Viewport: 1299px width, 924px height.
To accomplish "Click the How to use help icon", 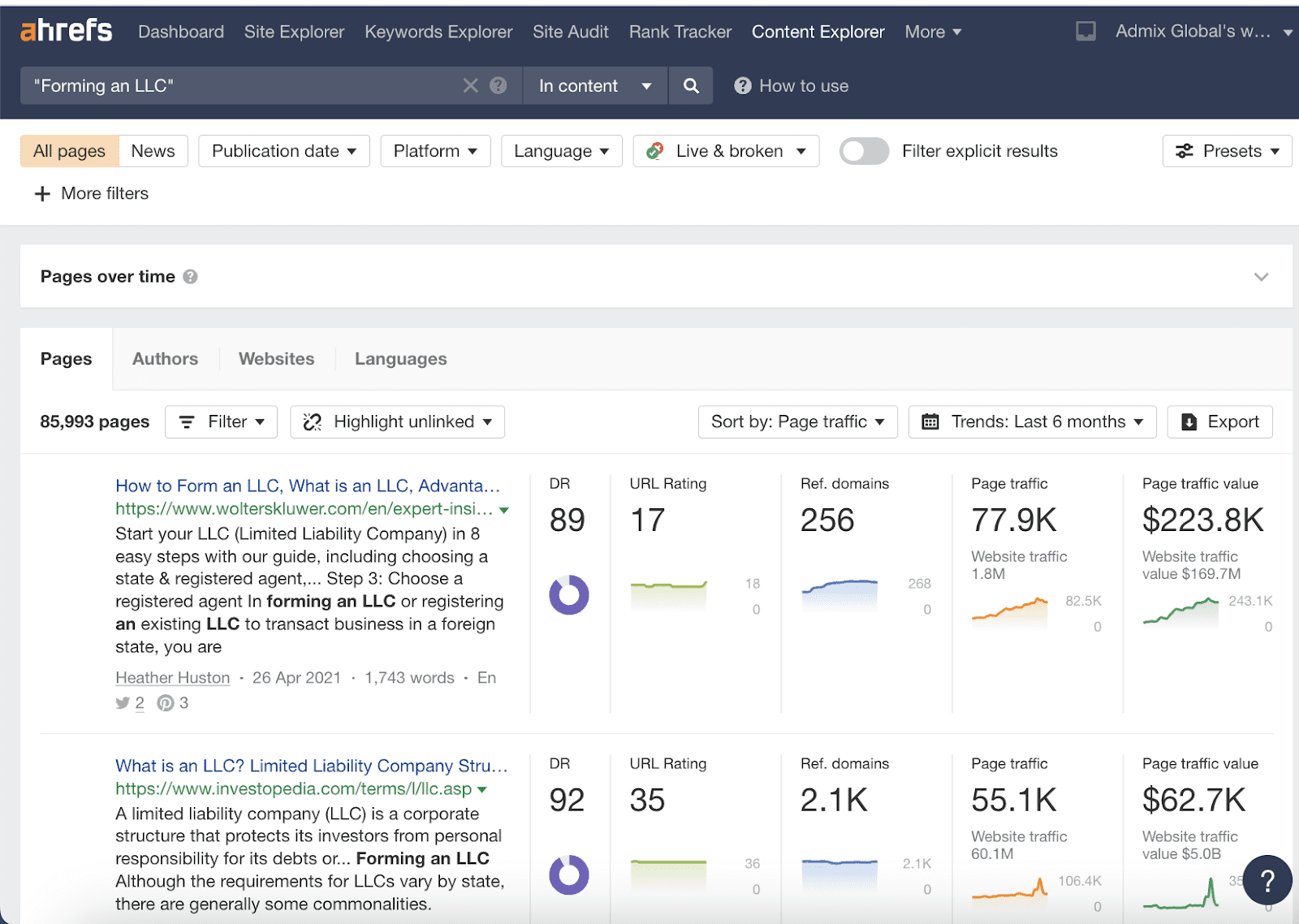I will [742, 85].
